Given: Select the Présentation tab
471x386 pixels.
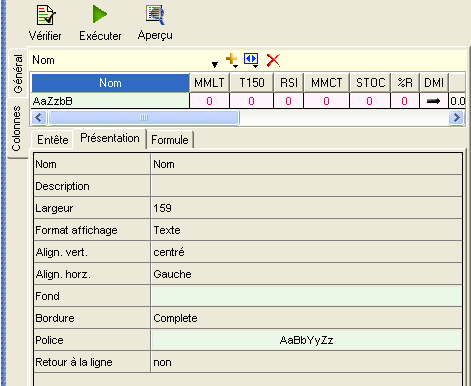Looking at the screenshot, I should tap(110, 138).
